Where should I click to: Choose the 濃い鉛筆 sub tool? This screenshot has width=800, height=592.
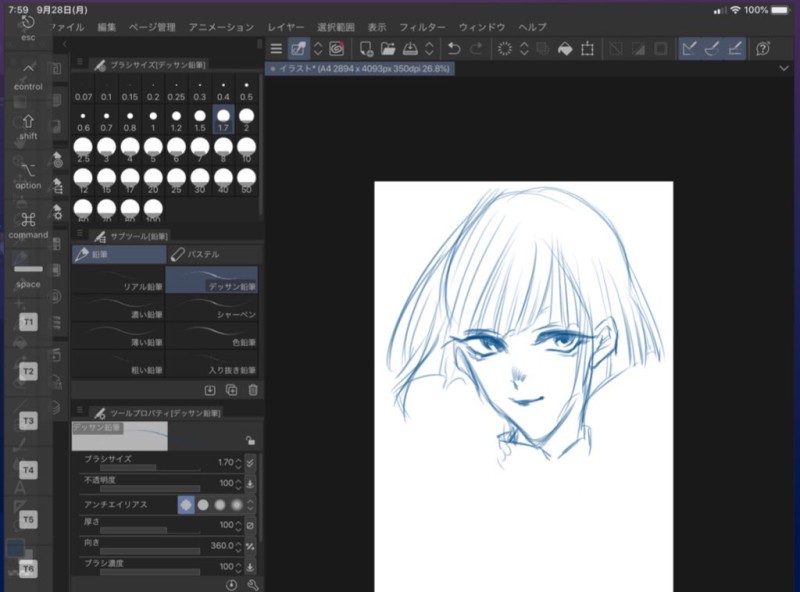(x=118, y=308)
